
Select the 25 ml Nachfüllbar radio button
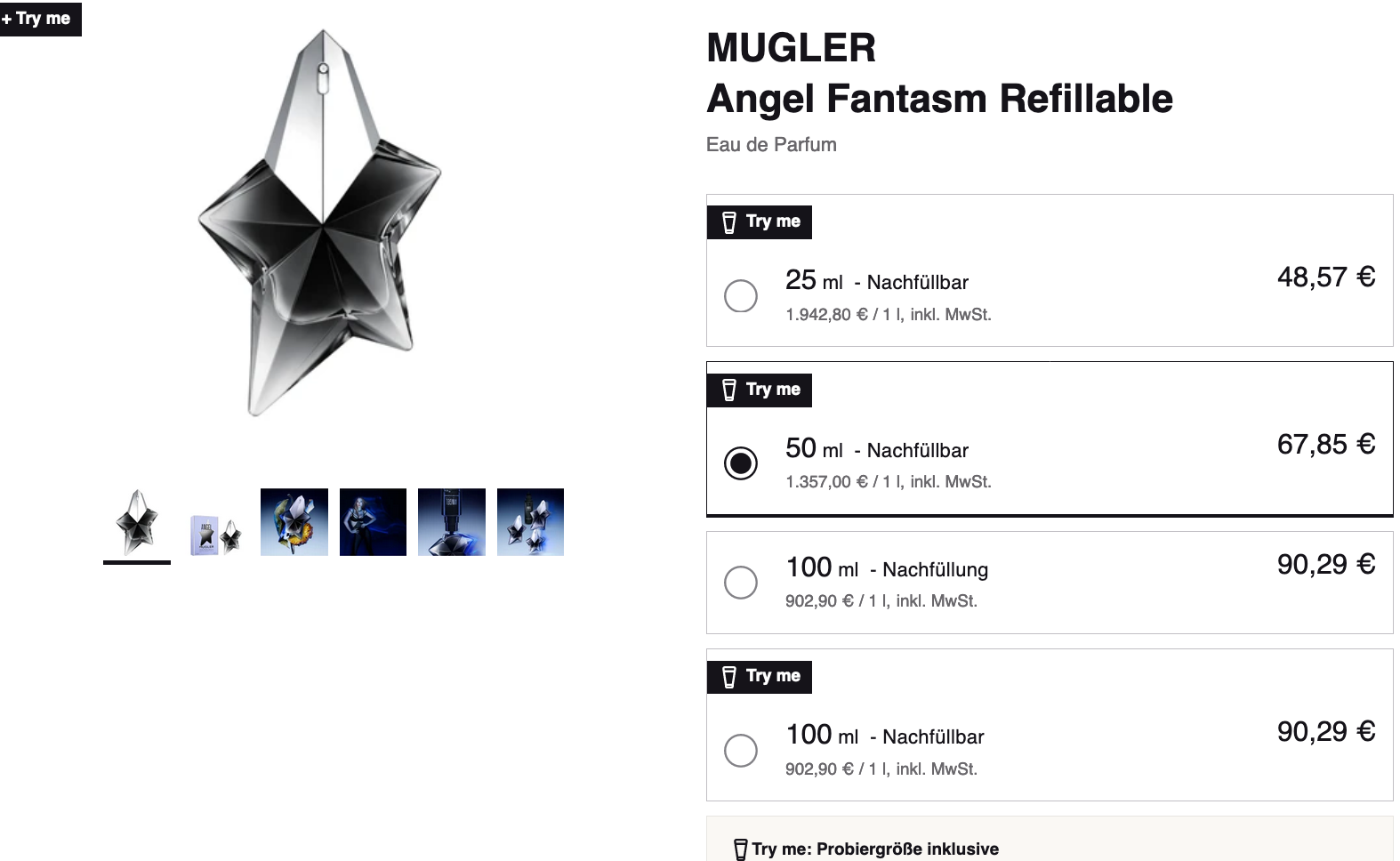click(x=740, y=295)
